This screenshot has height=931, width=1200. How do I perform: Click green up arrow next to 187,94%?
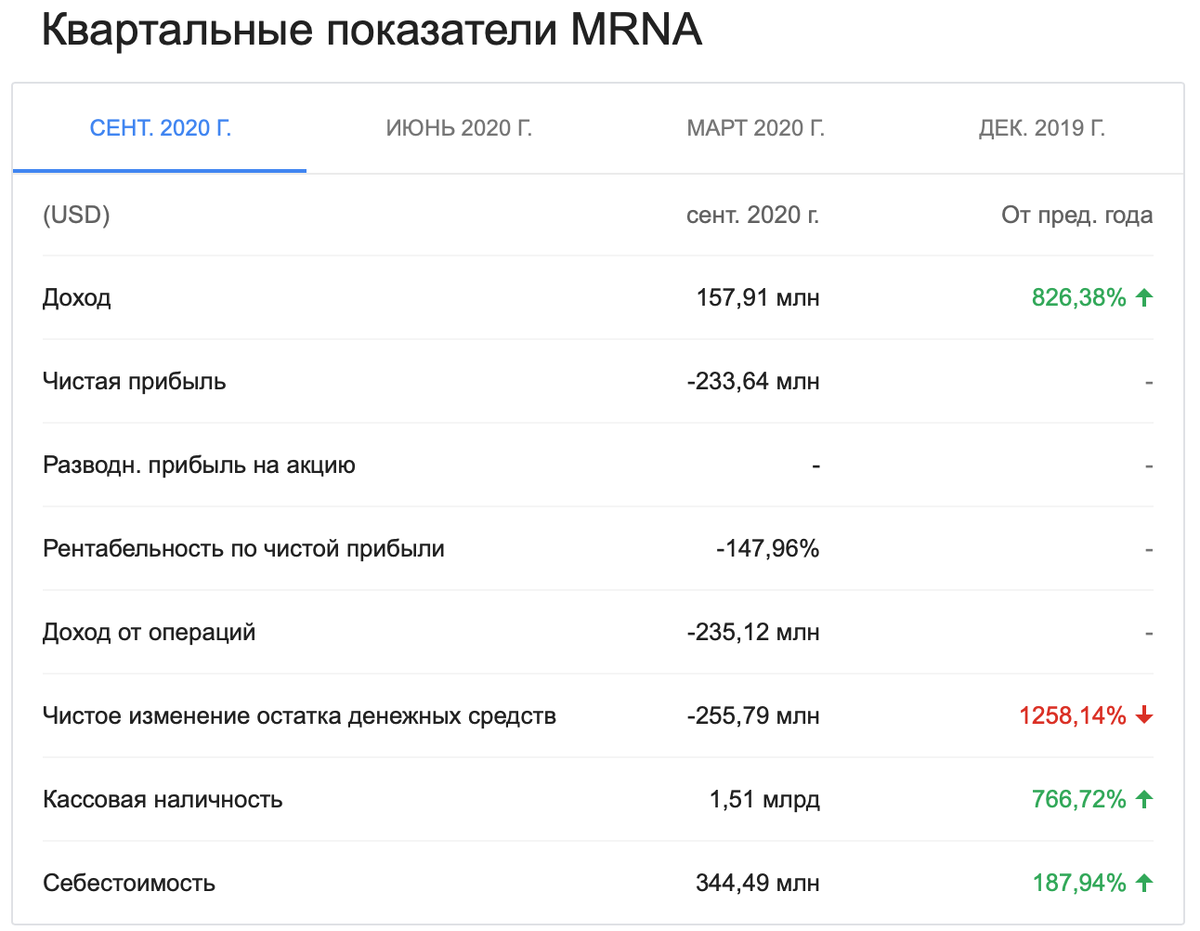pyautogui.click(x=1145, y=883)
